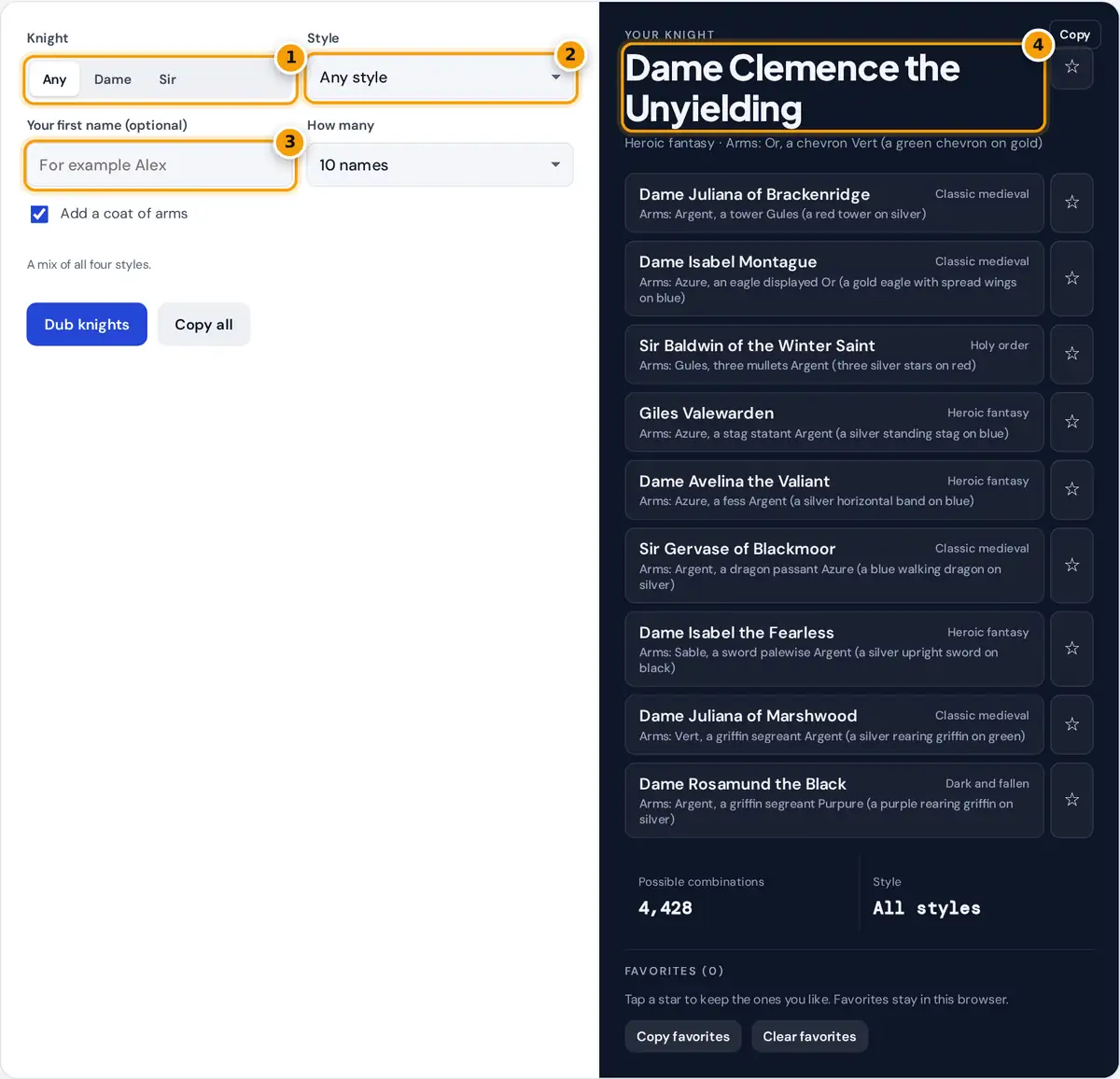Image resolution: width=1120 pixels, height=1079 pixels.
Task: Star Dame Isabel the Fearless
Action: [x=1071, y=649]
